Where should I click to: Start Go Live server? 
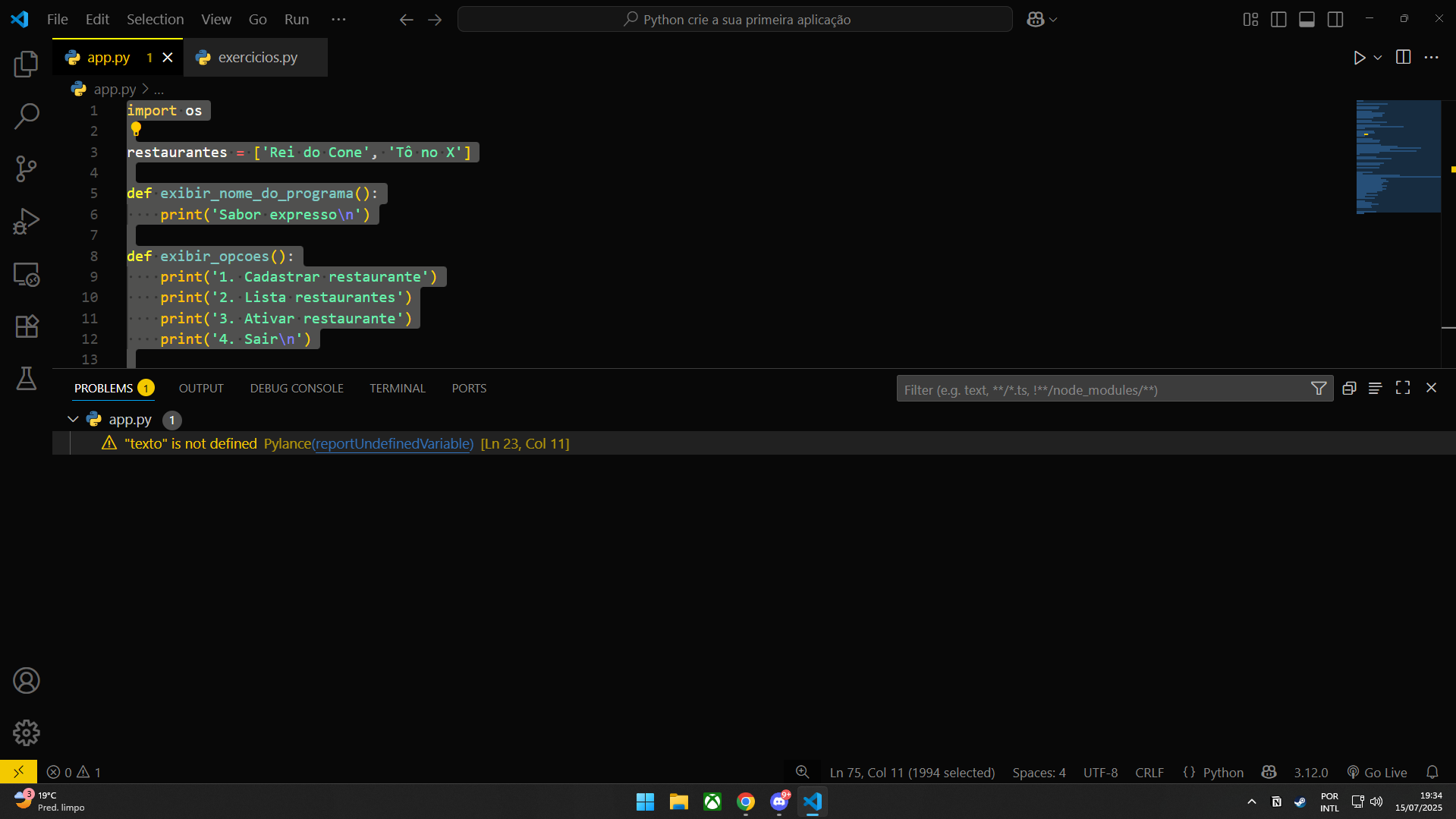(1376, 772)
